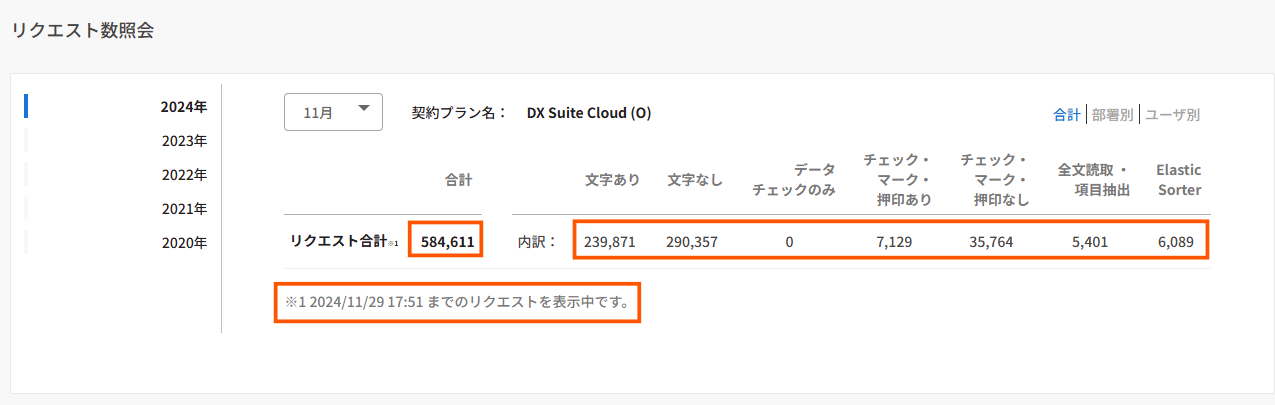Switch to 部署別 breakdown view

(x=1112, y=114)
